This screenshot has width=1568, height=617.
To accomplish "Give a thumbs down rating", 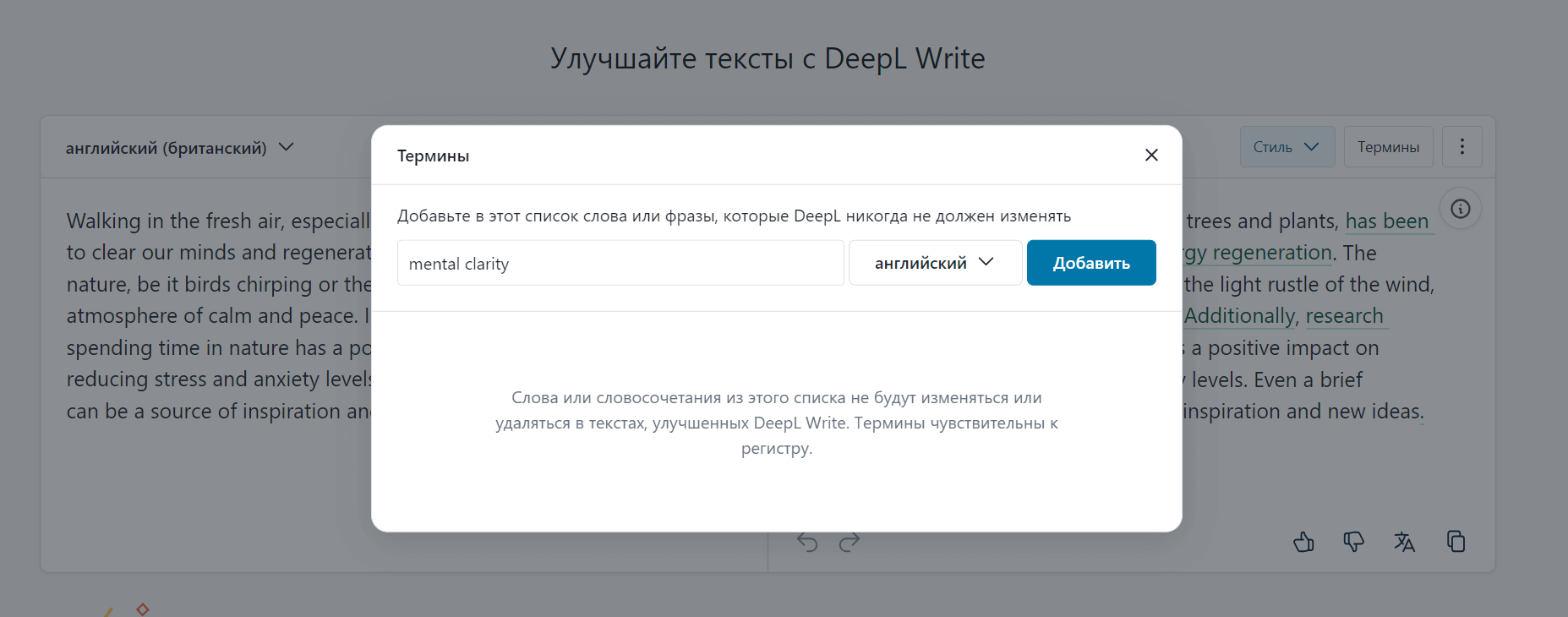I will point(1353,542).
